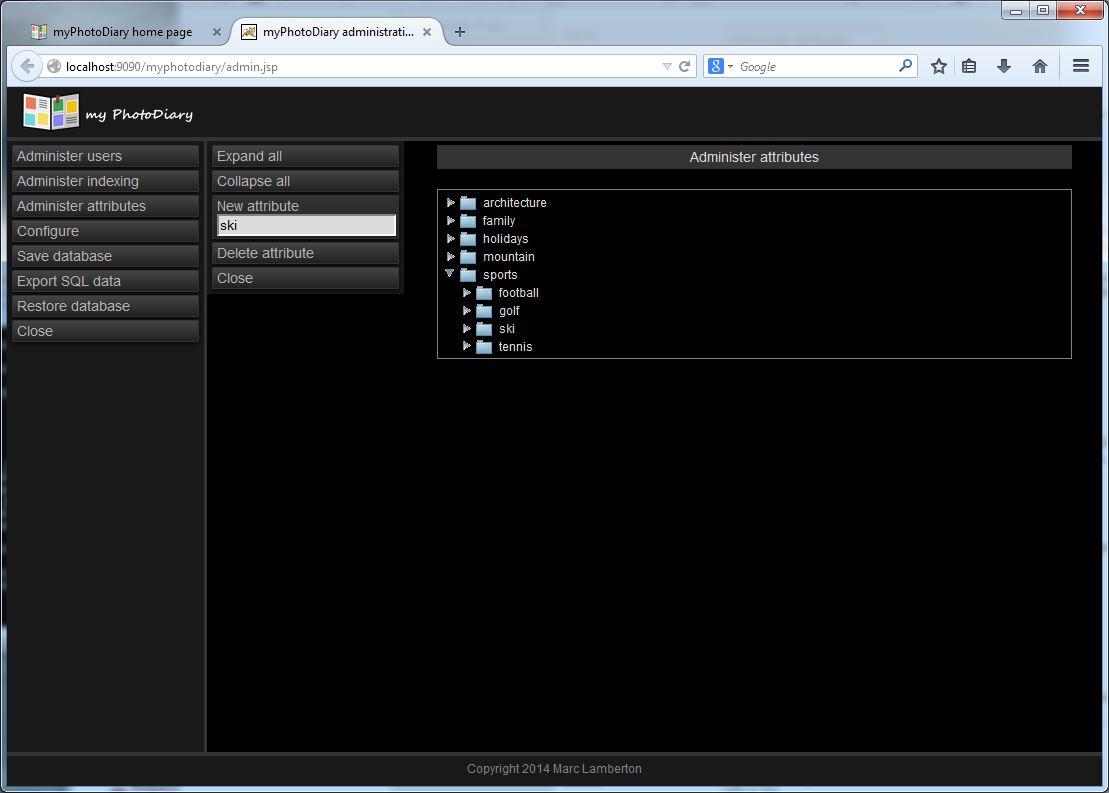
Task: Open a new browser tab
Action: click(460, 32)
